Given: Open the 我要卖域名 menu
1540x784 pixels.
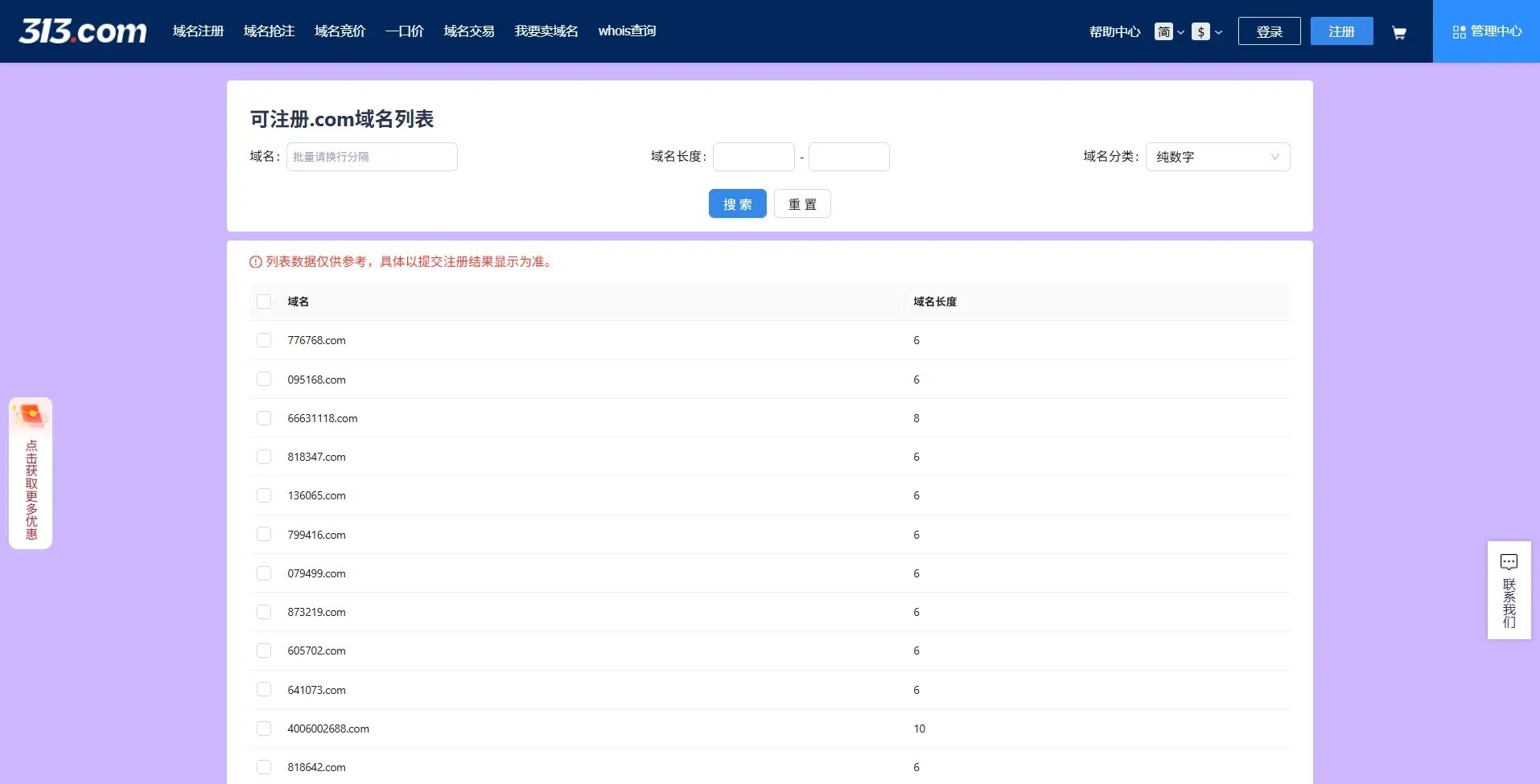Looking at the screenshot, I should tap(546, 31).
